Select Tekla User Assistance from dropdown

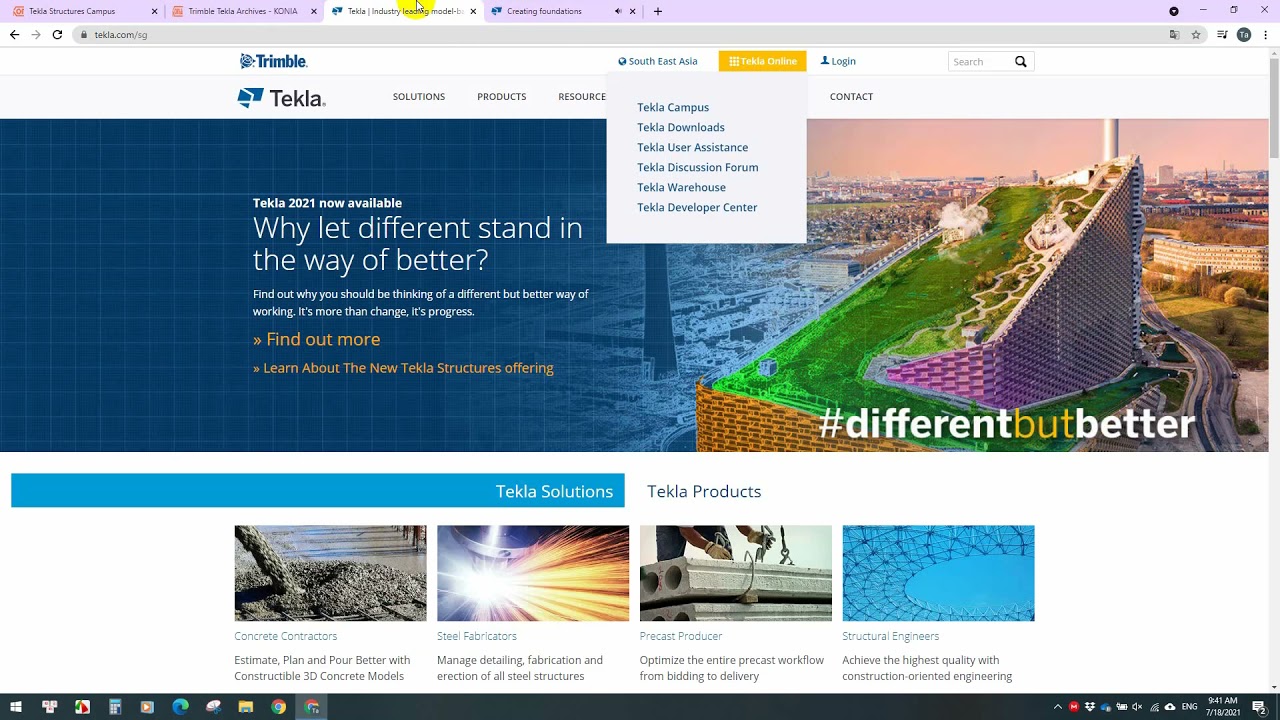pyautogui.click(x=692, y=147)
